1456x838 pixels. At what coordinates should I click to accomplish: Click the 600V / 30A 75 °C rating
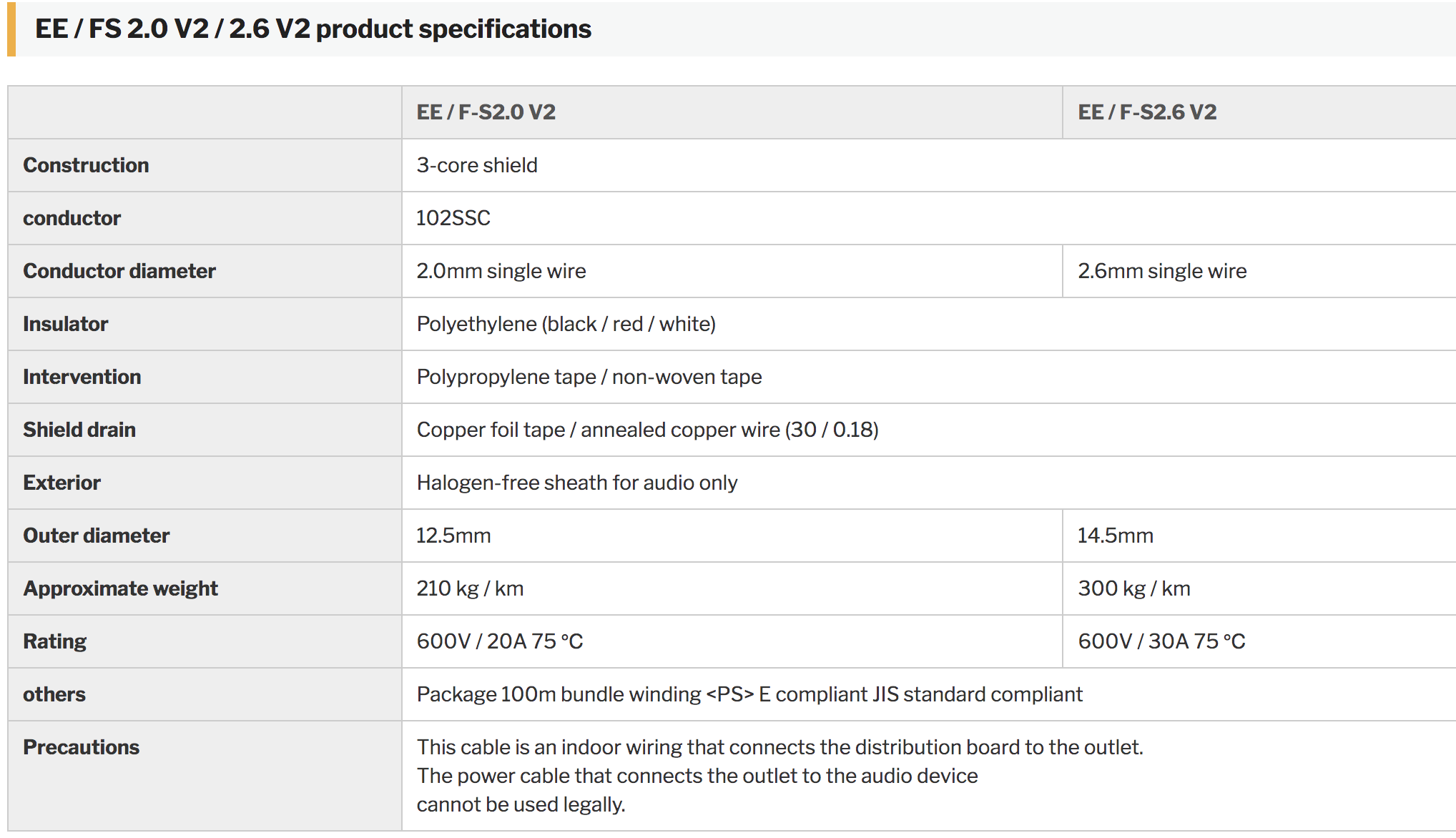coord(1161,641)
